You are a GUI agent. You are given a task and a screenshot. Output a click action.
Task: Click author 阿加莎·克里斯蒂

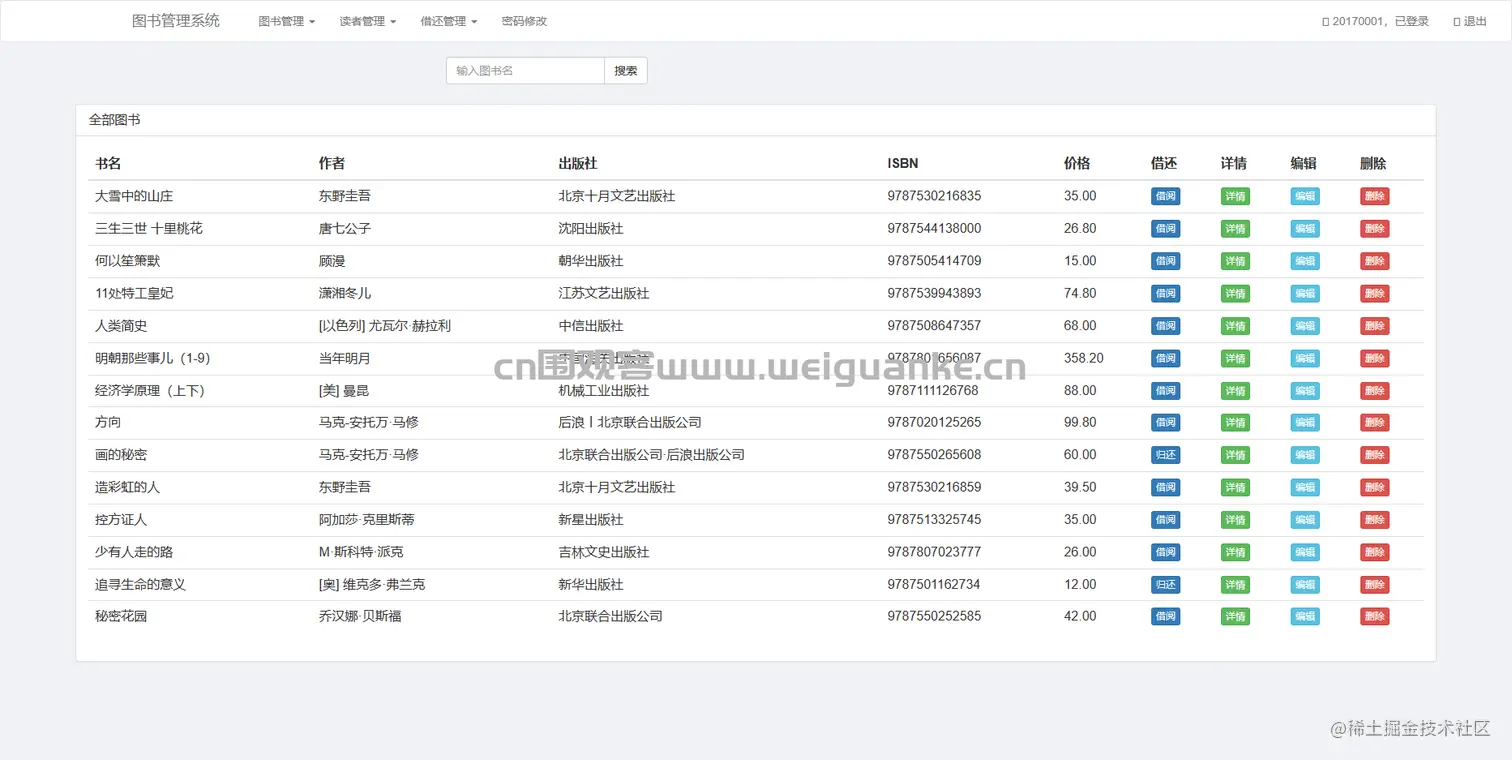(367, 520)
